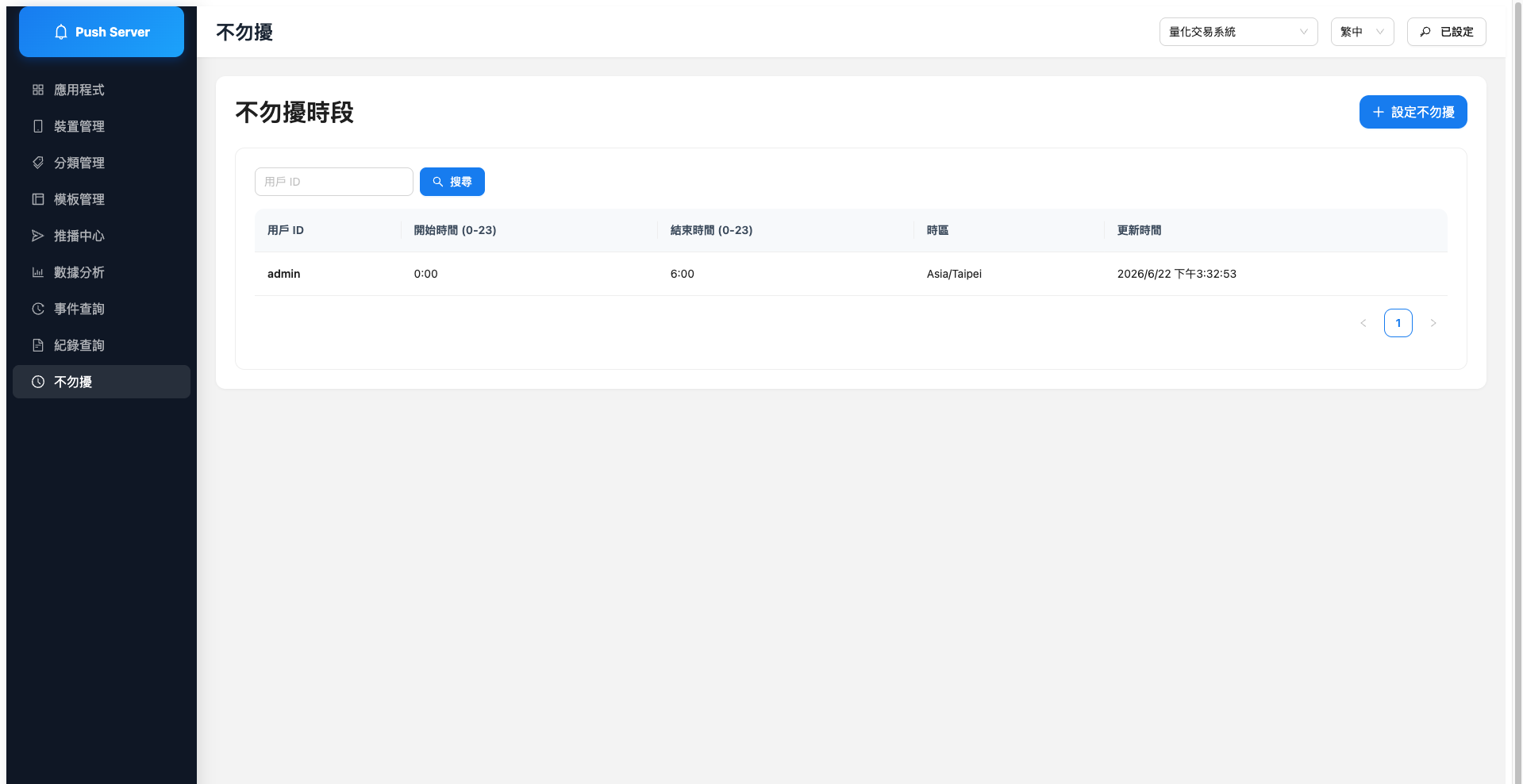
Task: Click the 設定不勿擾 add button
Action: point(1413,112)
